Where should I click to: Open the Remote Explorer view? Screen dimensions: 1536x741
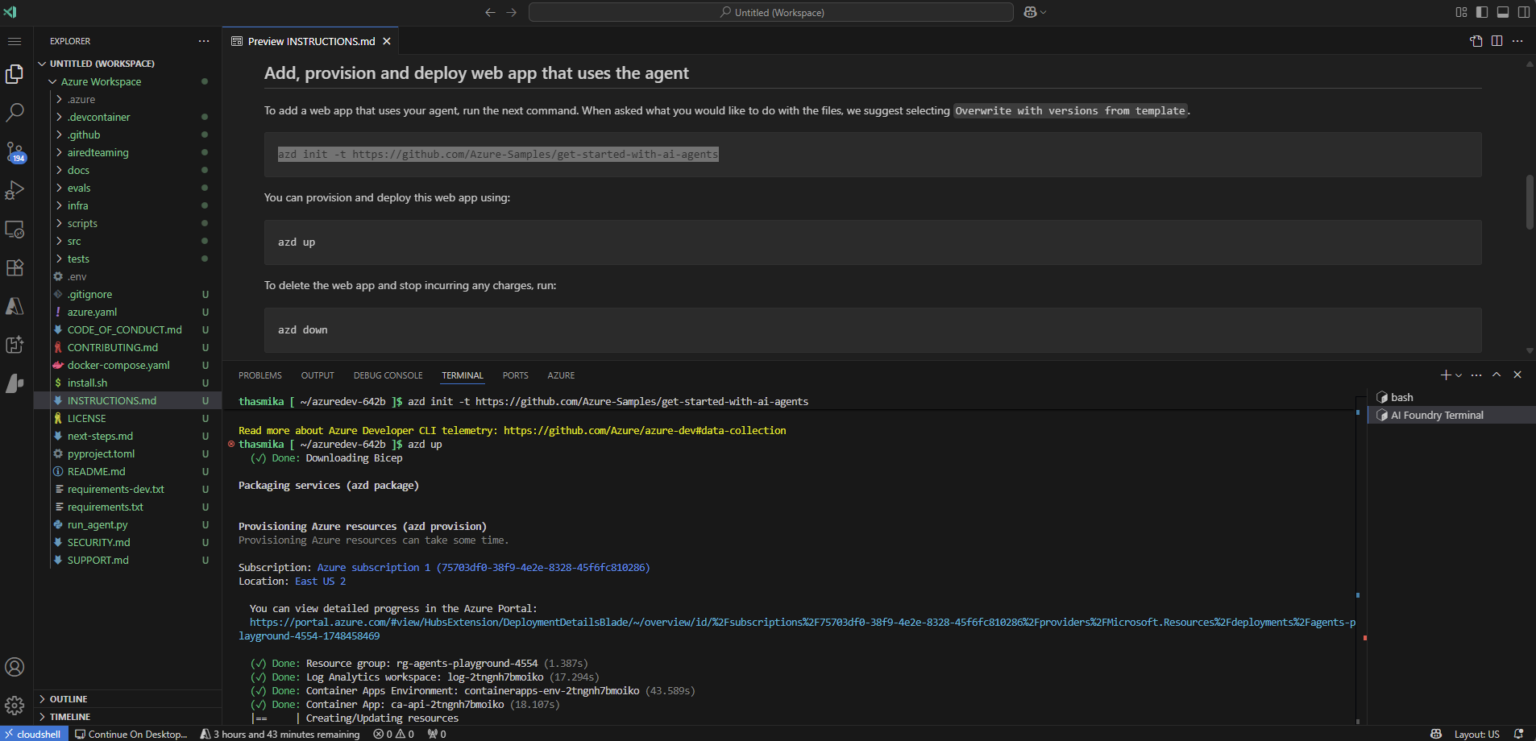(x=15, y=229)
